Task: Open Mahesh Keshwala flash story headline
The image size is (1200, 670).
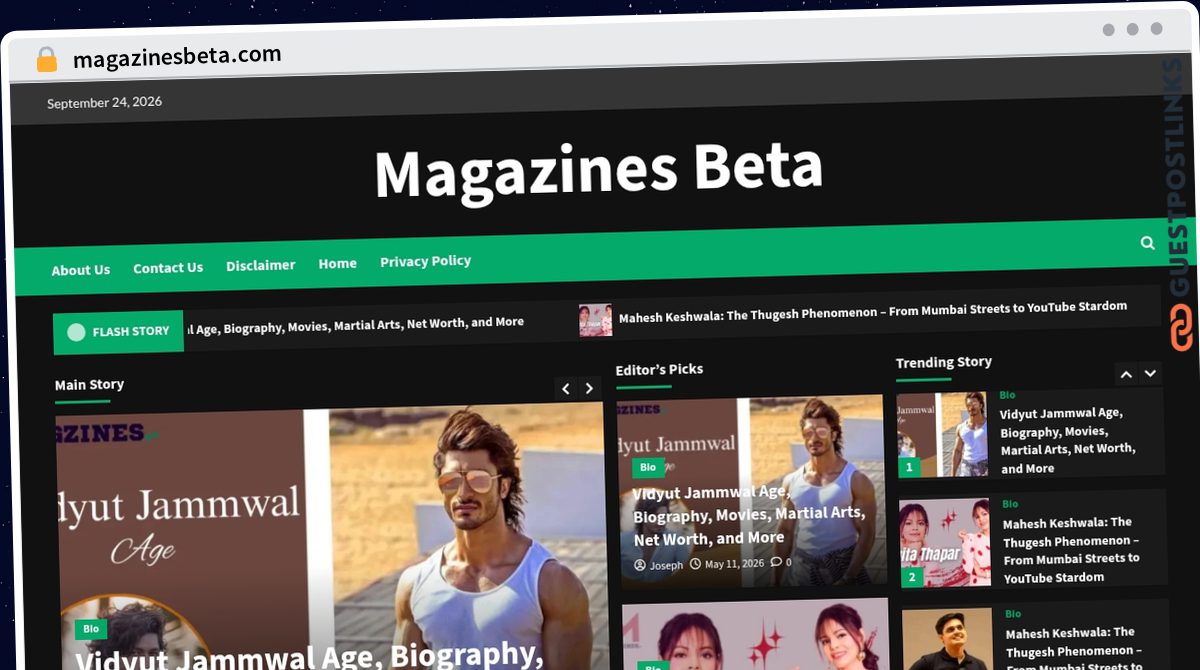Action: click(873, 310)
